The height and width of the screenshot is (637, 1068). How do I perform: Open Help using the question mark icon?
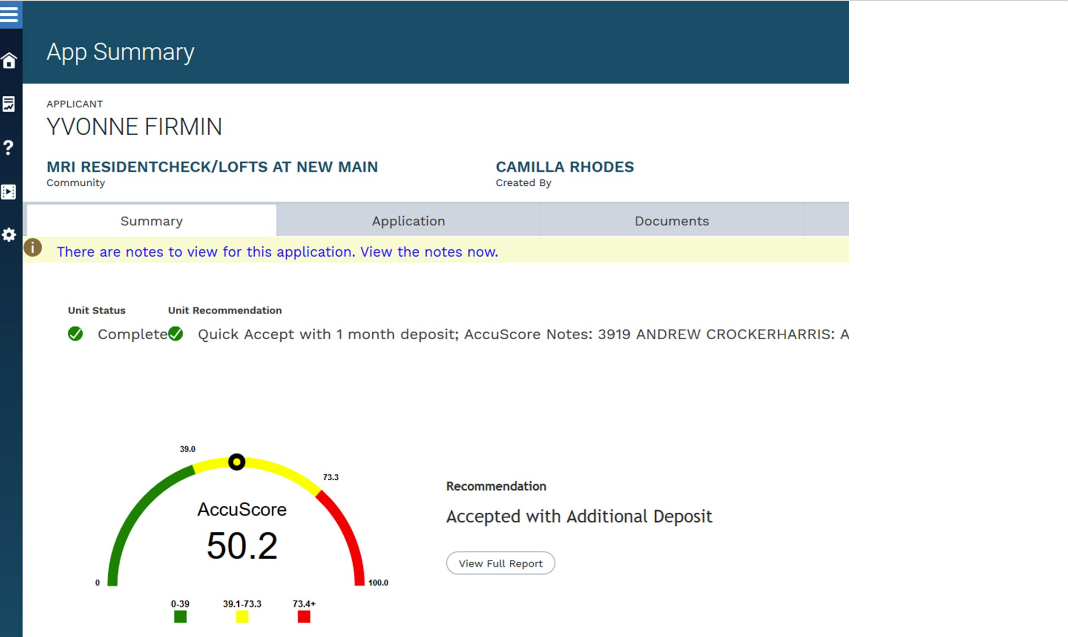coord(9,147)
